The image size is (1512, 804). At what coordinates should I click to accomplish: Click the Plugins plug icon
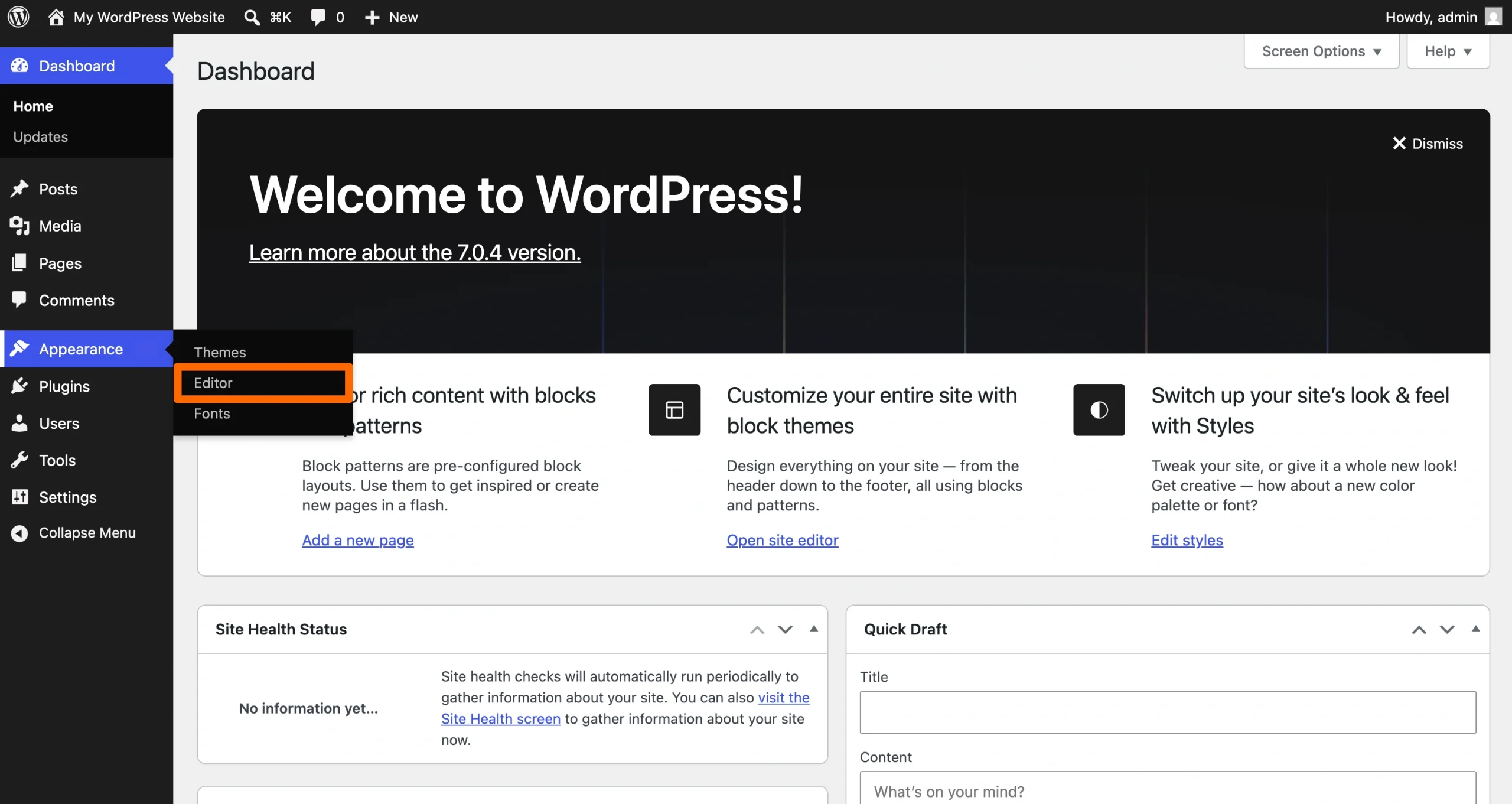point(19,386)
